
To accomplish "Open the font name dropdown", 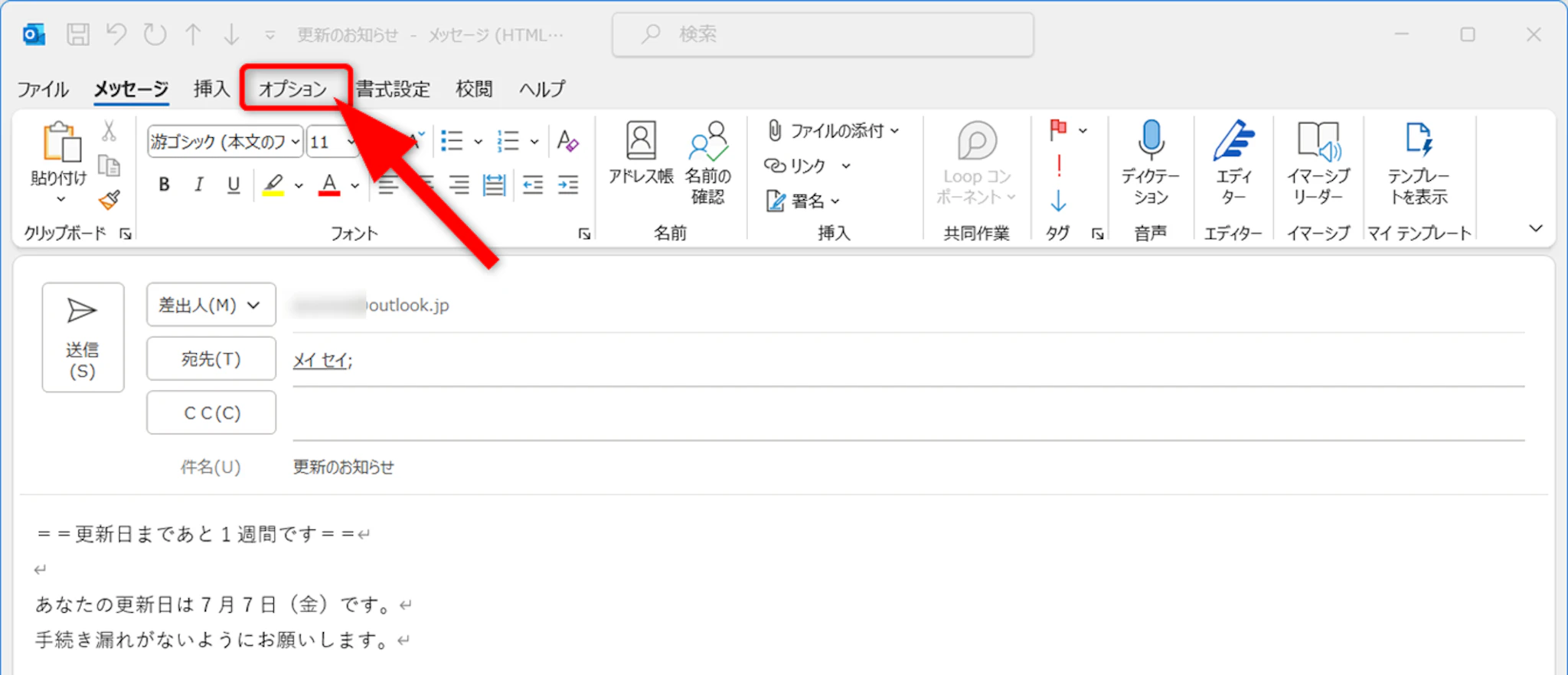I will coord(295,142).
